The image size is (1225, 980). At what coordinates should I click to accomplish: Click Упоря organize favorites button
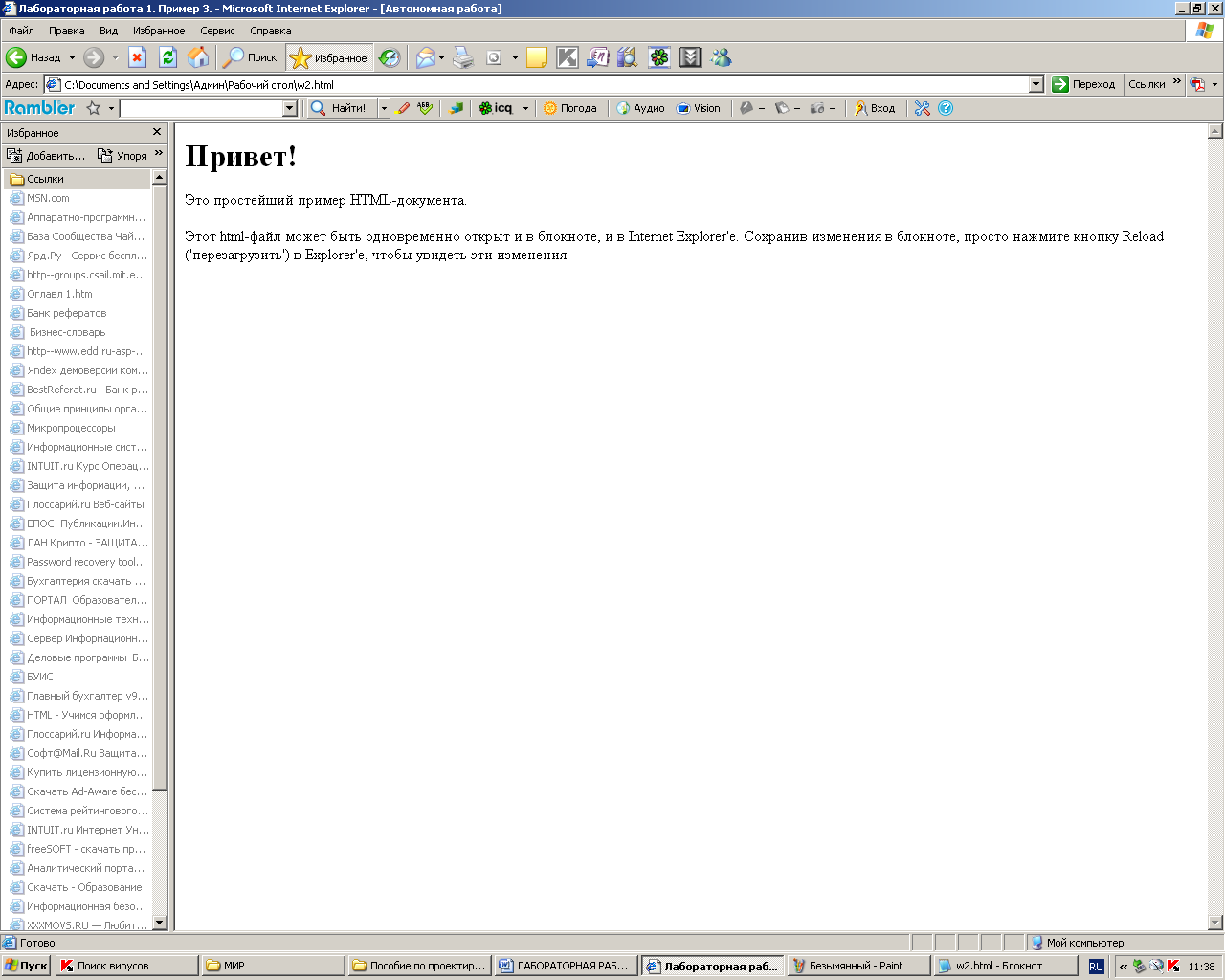122,155
